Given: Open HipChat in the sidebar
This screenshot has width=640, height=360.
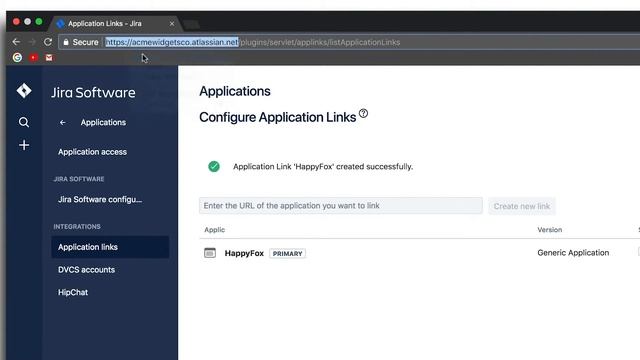Looking at the screenshot, I should coord(73,292).
